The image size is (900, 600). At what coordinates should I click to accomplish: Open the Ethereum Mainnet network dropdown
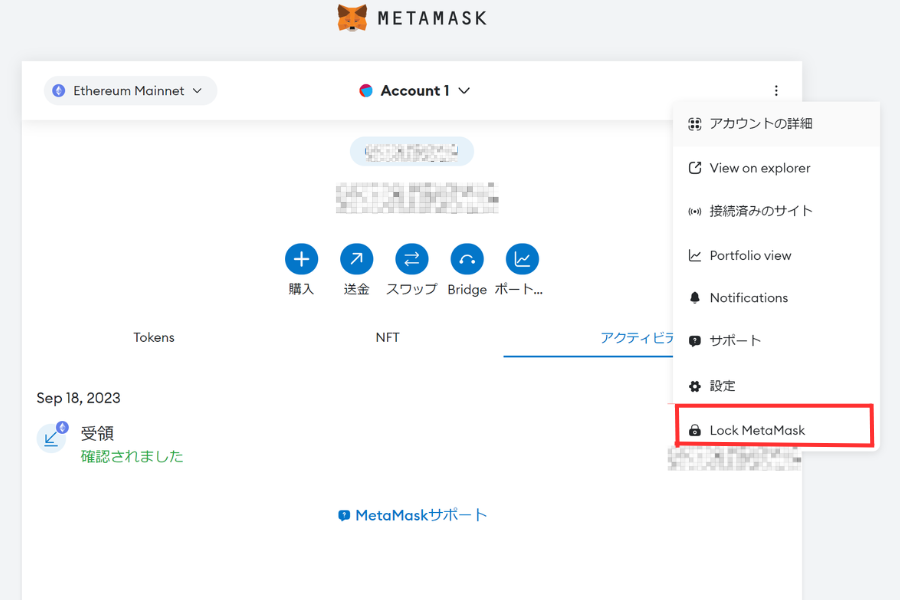[130, 90]
